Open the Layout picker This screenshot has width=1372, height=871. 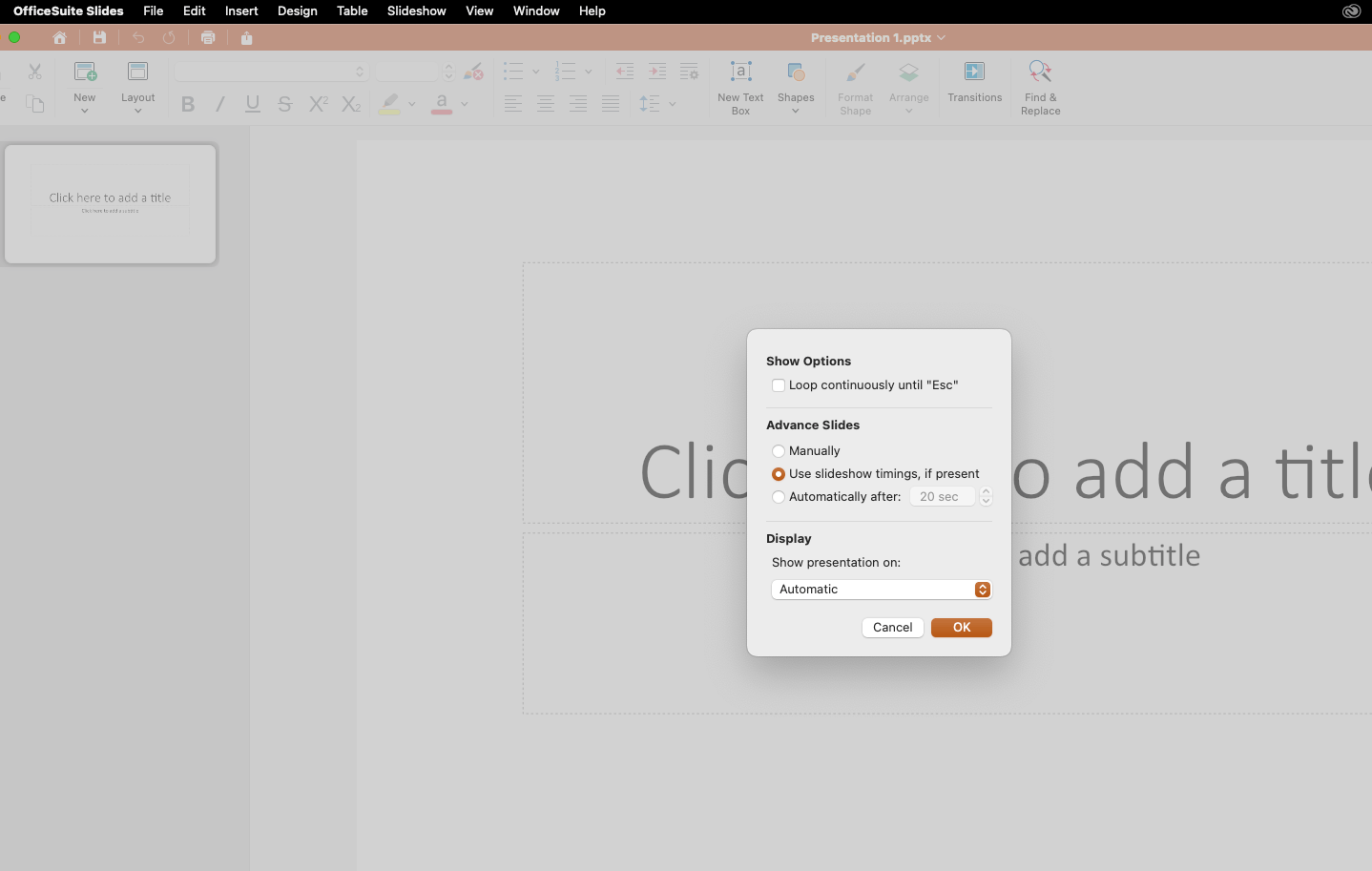click(137, 86)
